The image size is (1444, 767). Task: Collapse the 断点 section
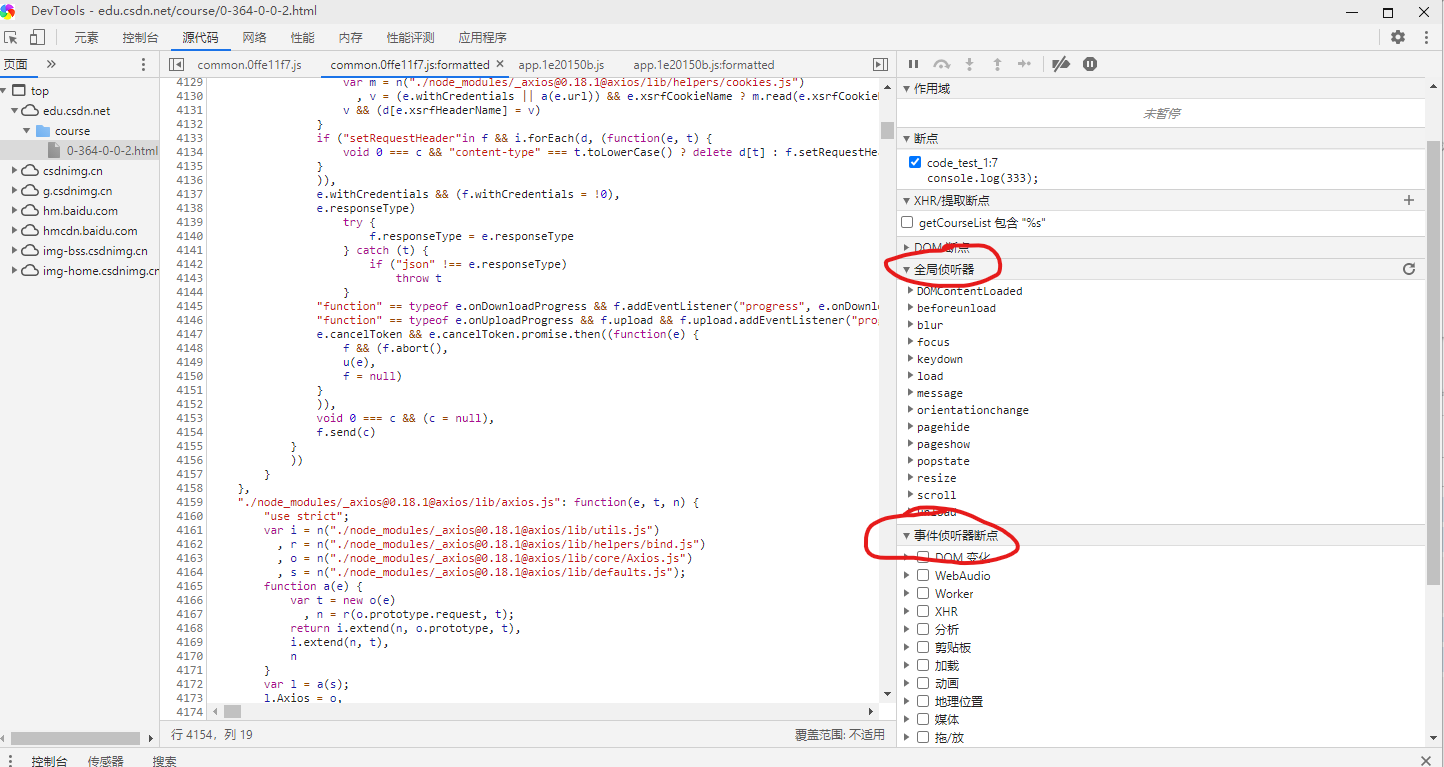coord(906,138)
